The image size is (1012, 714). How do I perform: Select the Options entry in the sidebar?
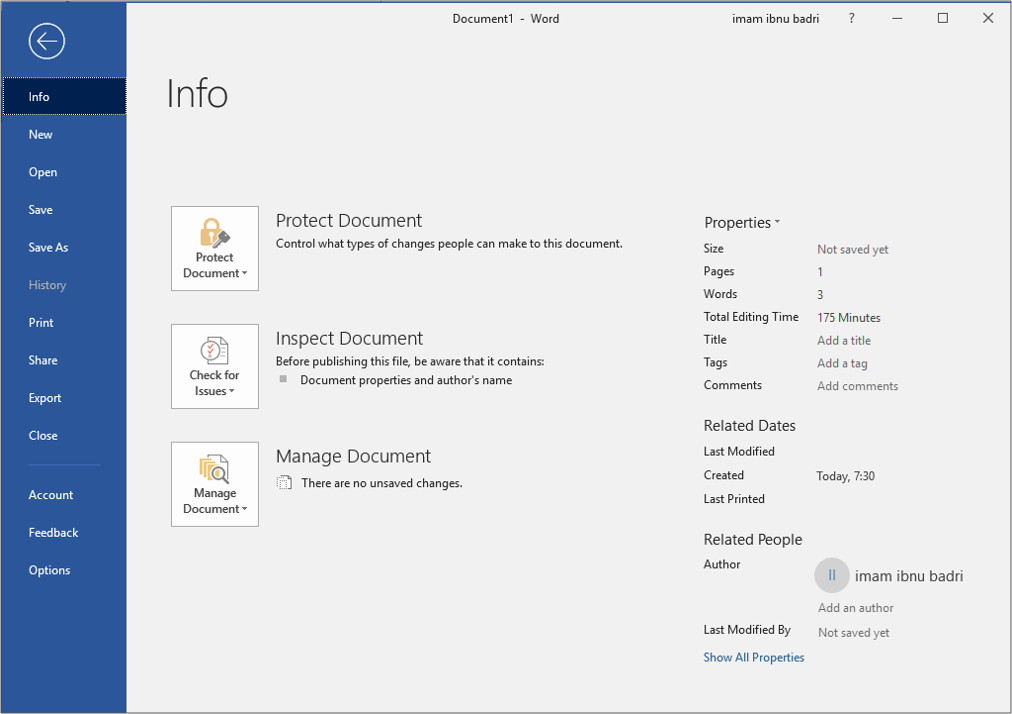(49, 570)
